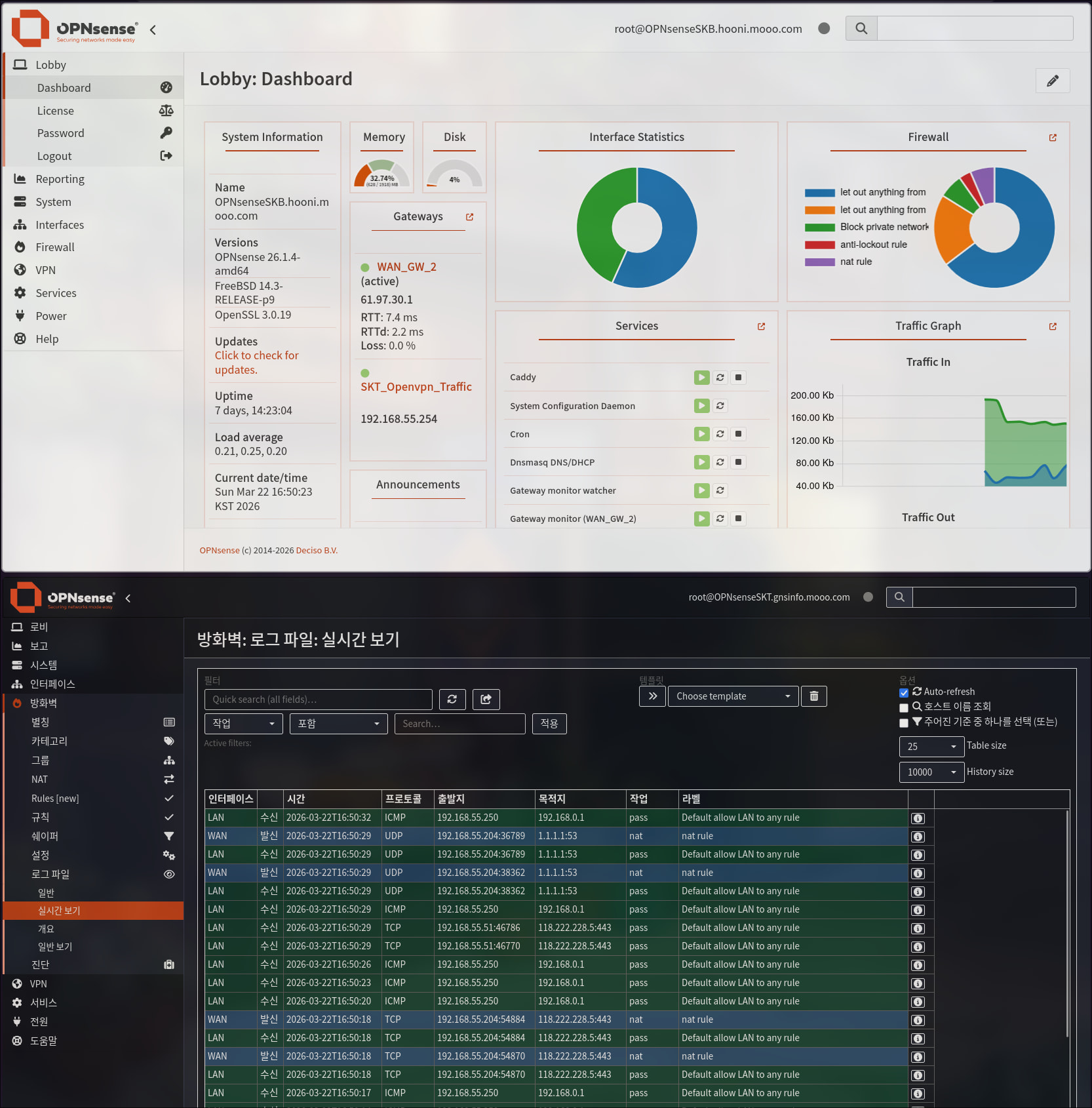Image resolution: width=1092 pixels, height=1108 pixels.
Task: Click the 적용 apply filter button
Action: pos(549,724)
